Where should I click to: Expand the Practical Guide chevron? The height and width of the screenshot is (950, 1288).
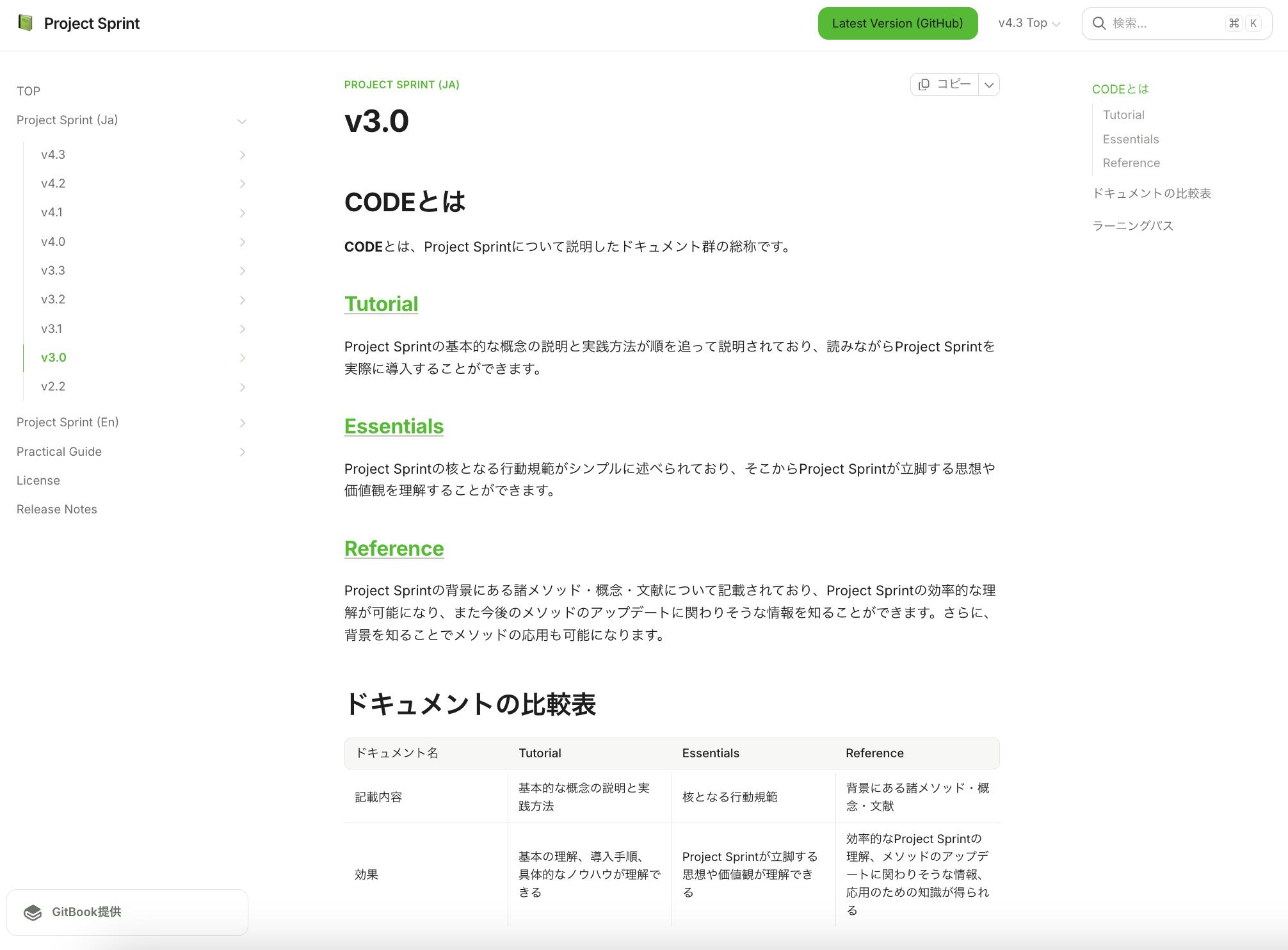[243, 452]
